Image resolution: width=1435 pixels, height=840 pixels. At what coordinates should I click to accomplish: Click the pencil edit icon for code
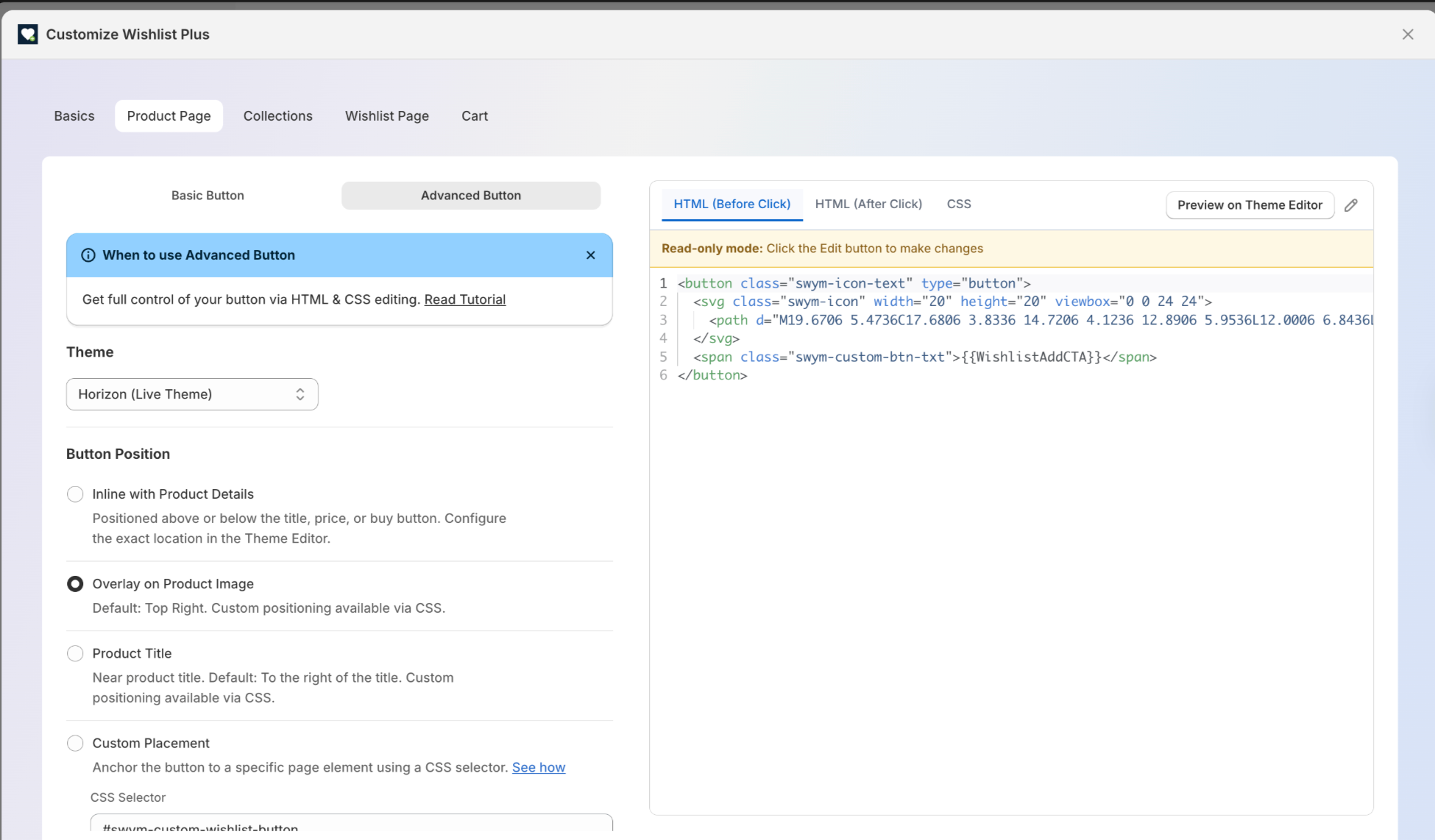(1350, 205)
